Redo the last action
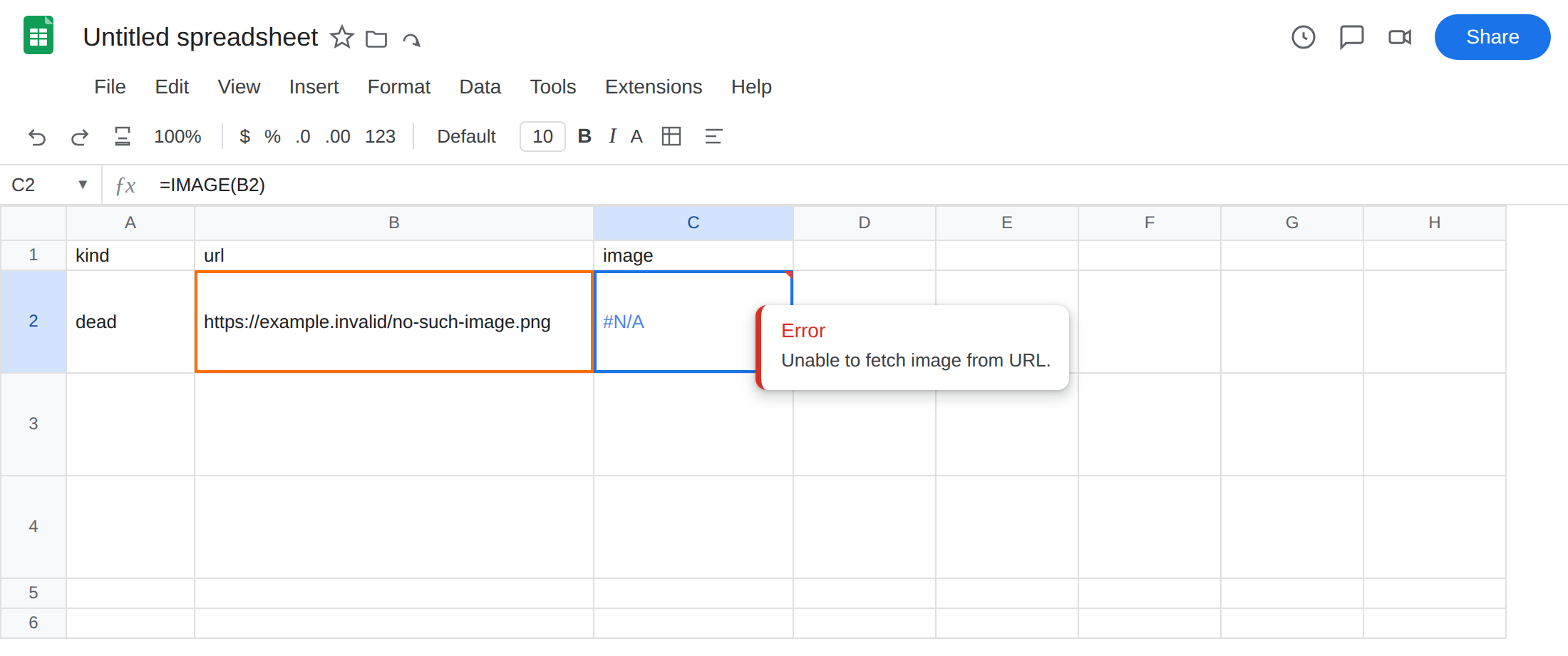 (x=80, y=136)
